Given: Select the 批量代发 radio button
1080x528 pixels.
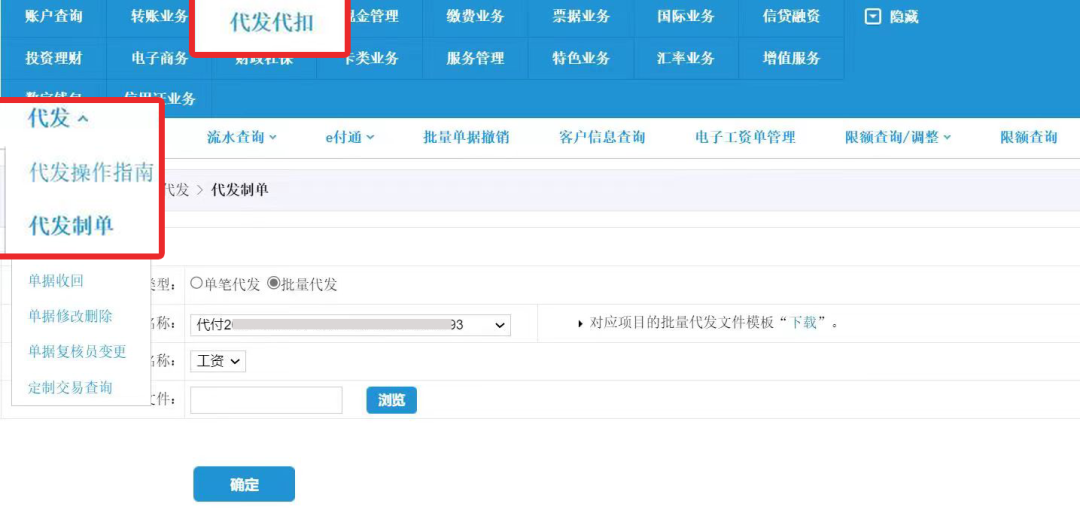Looking at the screenshot, I should pyautogui.click(x=273, y=283).
